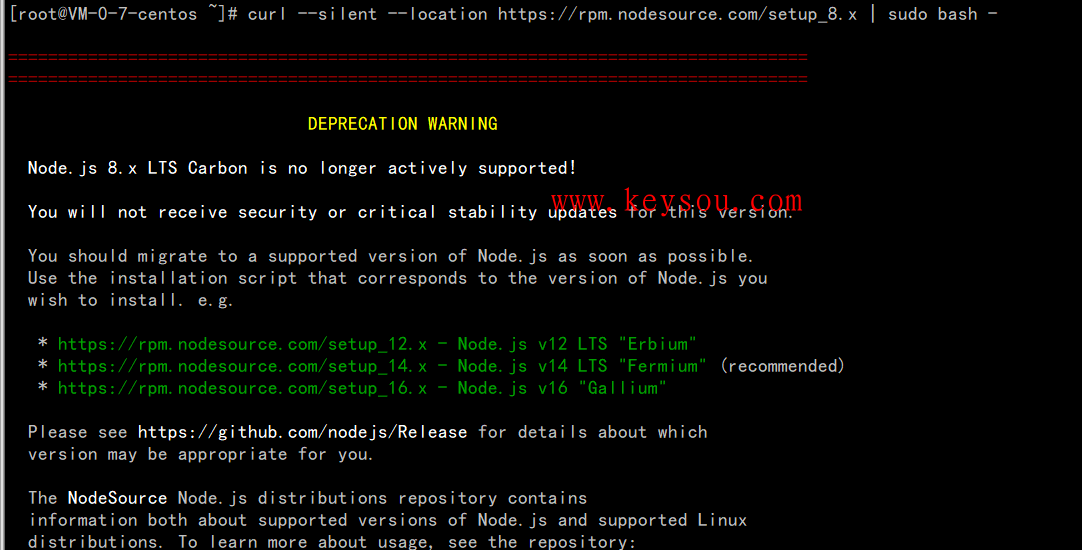1082x550 pixels.
Task: Click the lower red separator line
Action: coord(407,78)
